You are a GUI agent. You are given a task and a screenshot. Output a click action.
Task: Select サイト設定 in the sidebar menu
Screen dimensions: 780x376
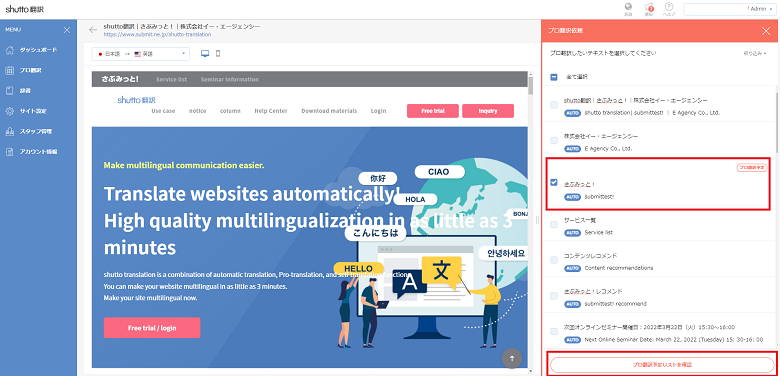click(33, 111)
